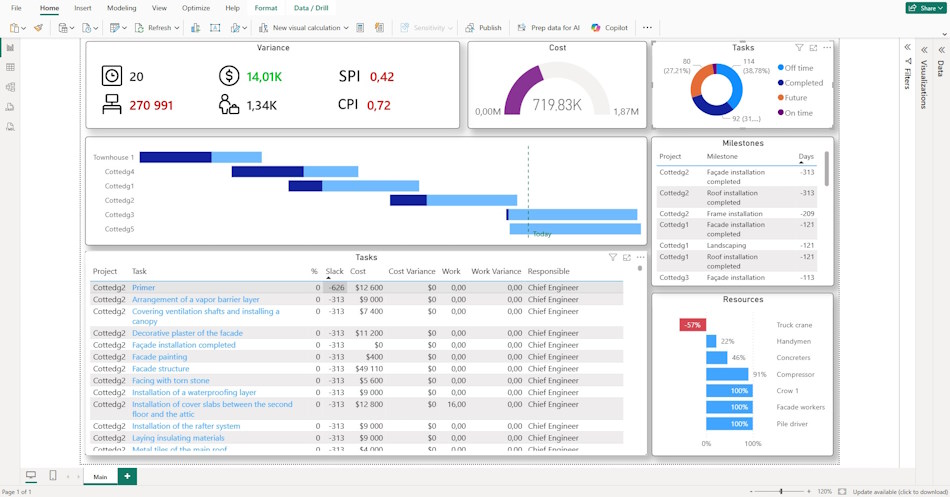Click the Days column header in Milestones
The image size is (950, 497).
pyautogui.click(x=806, y=156)
